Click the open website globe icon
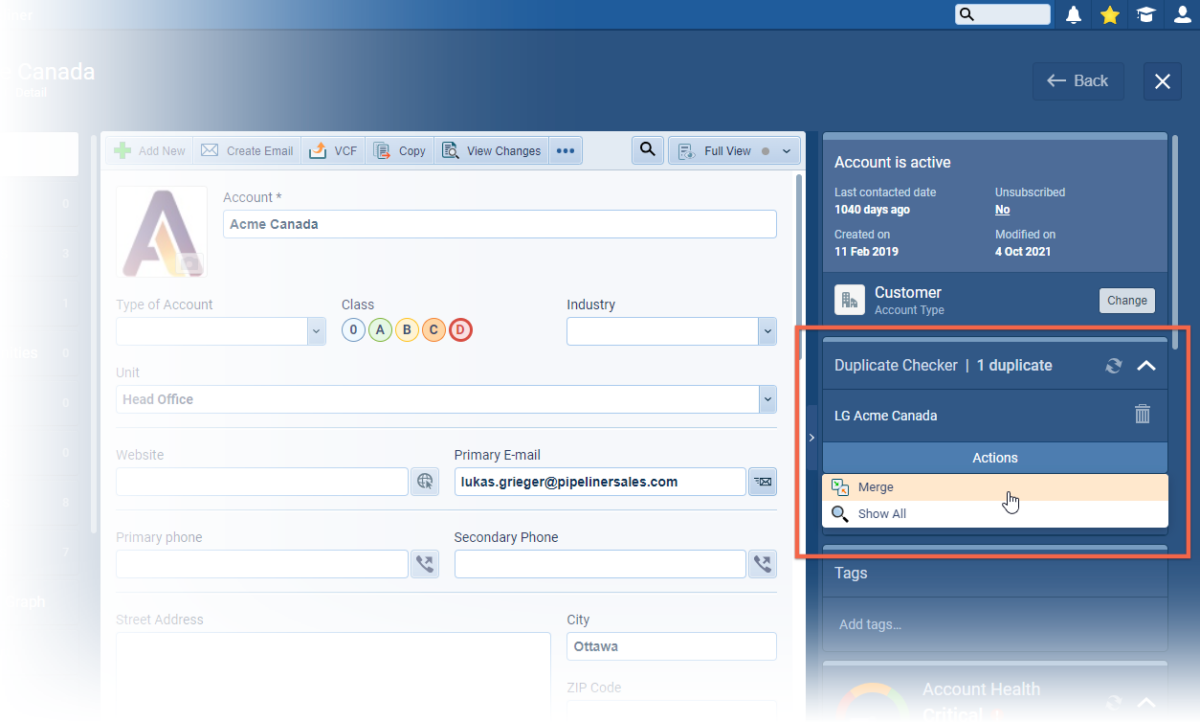 point(425,482)
